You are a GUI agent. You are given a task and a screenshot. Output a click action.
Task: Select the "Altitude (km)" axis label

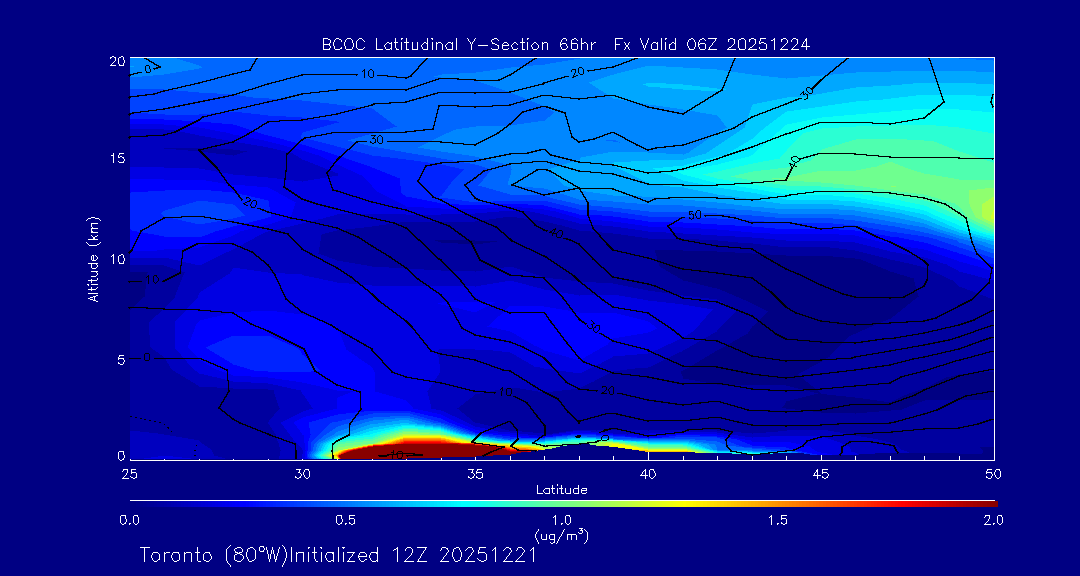[x=93, y=259]
